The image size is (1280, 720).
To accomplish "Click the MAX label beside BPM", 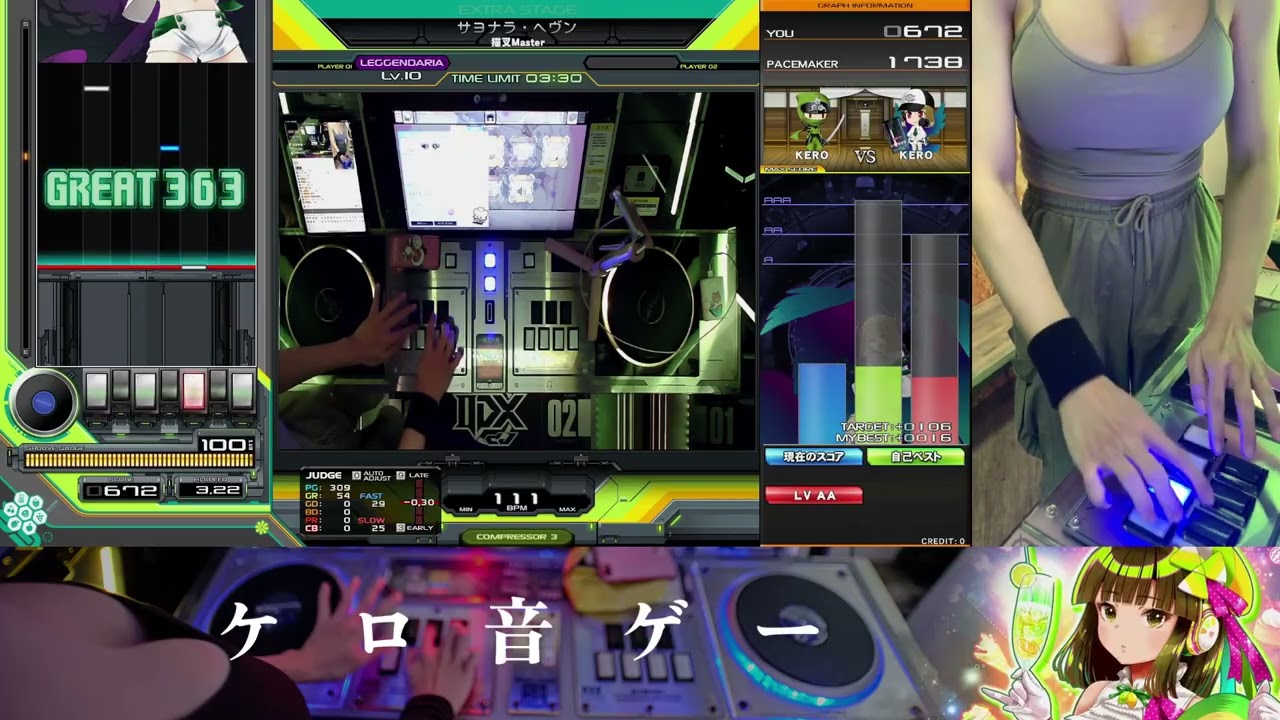I will pyautogui.click(x=567, y=509).
